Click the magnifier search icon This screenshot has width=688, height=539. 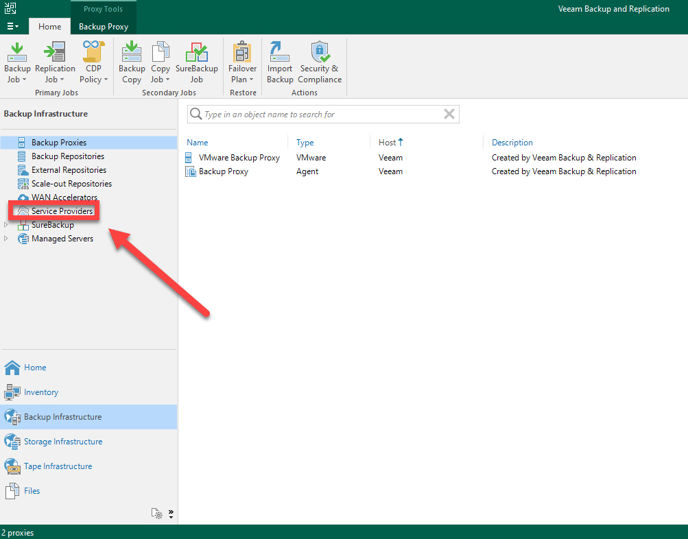tap(195, 114)
